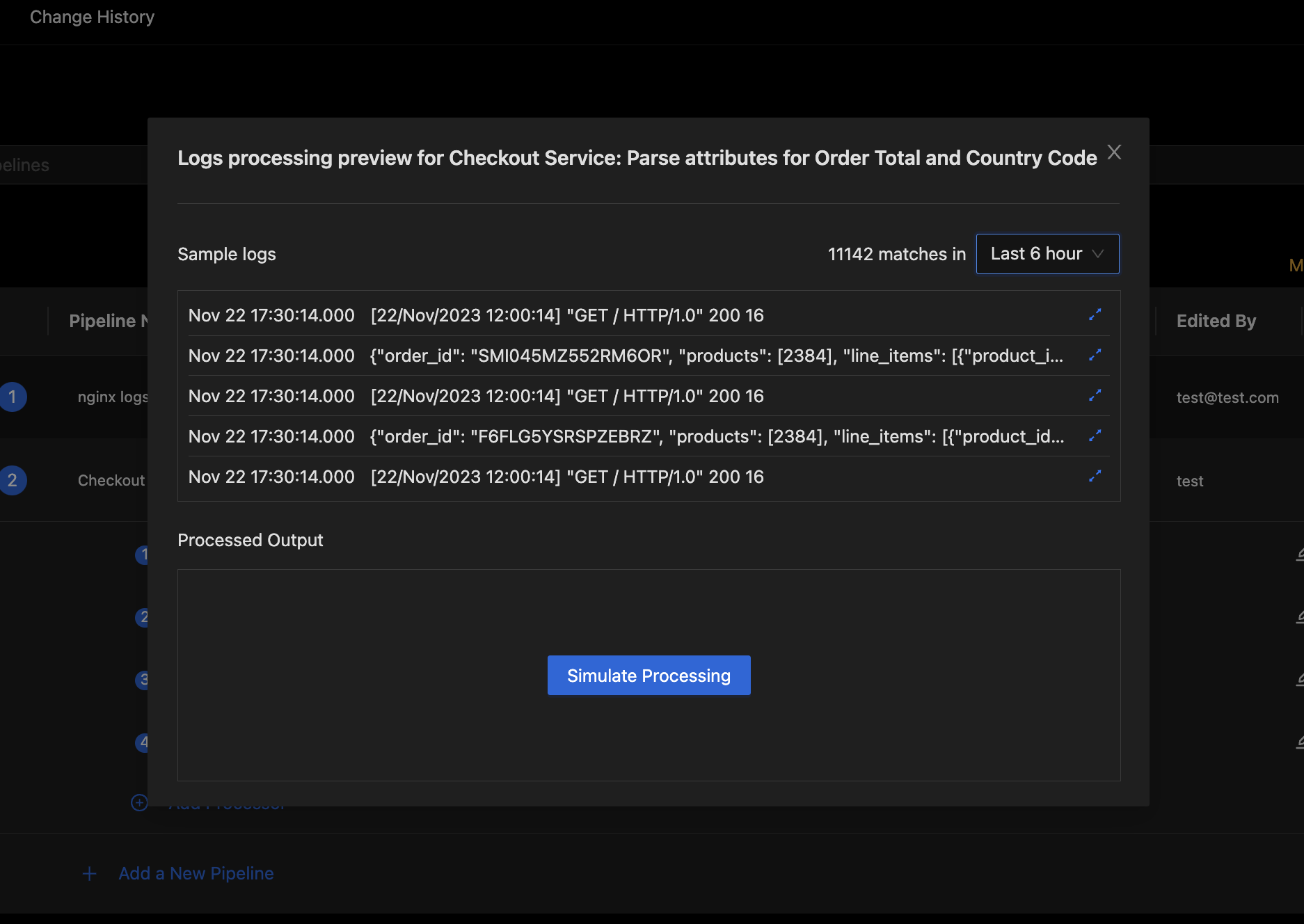Open the Last 6 hour time range dropdown
1304x924 pixels.
coord(1047,254)
